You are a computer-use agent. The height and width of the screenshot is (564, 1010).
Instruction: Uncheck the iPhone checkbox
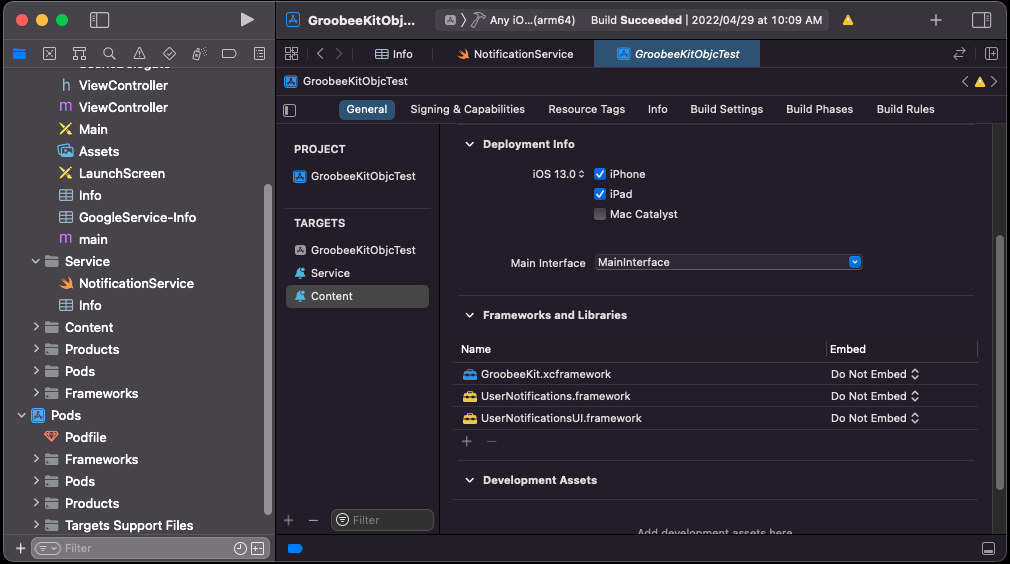[600, 174]
